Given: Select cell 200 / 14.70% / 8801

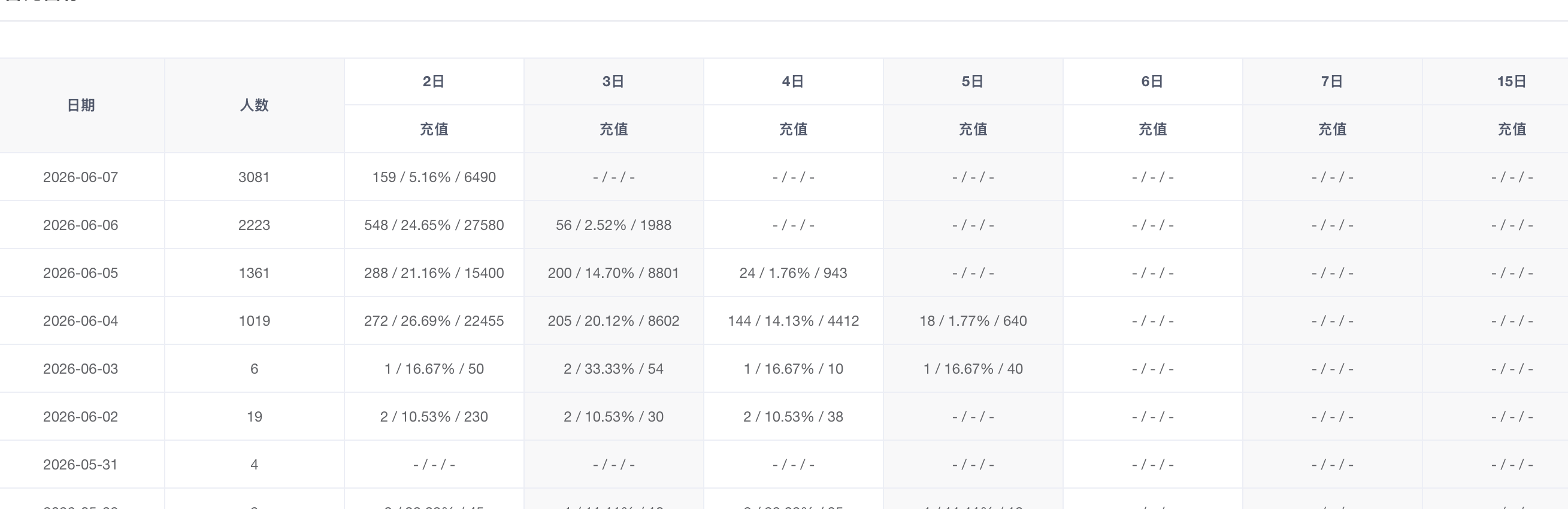Looking at the screenshot, I should [x=613, y=273].
